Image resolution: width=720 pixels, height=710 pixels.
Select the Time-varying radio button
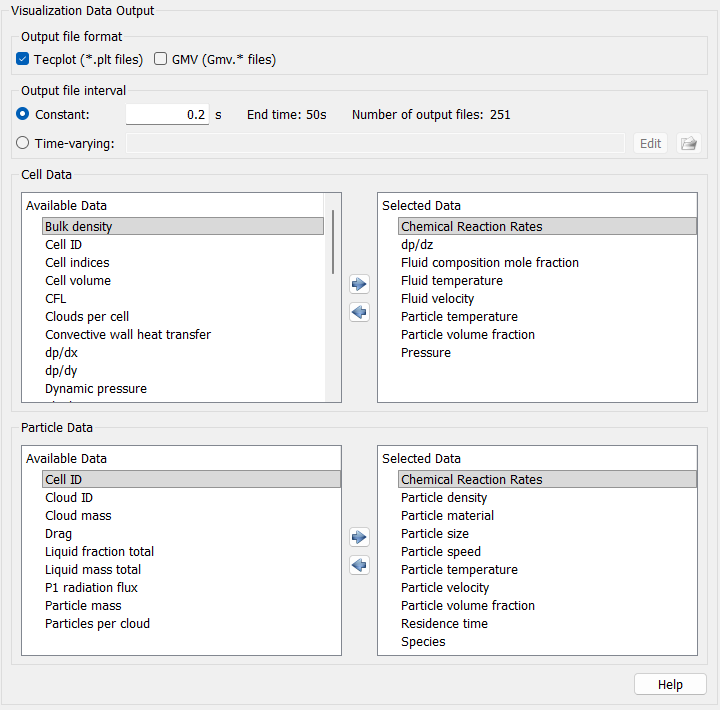(22, 143)
